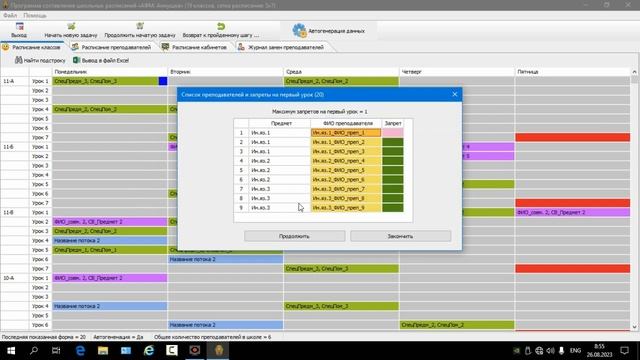
Task: Toggle Запрет cell for Ин.яз.2_ФИО_преп_6
Action: [393, 180]
